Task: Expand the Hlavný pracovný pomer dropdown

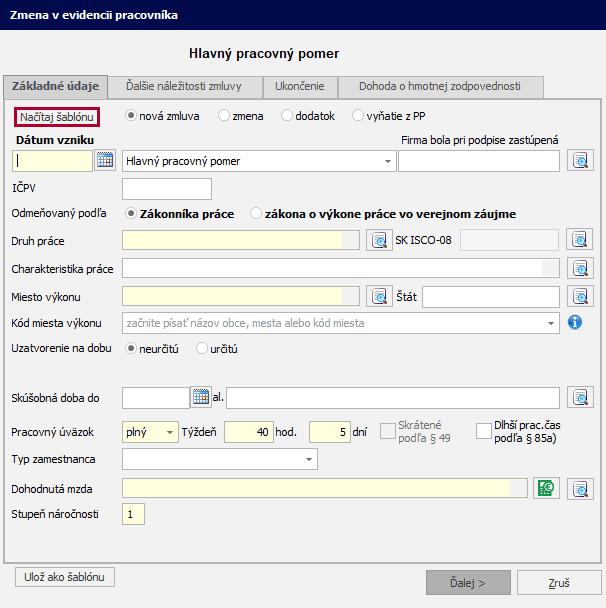Action: click(388, 161)
